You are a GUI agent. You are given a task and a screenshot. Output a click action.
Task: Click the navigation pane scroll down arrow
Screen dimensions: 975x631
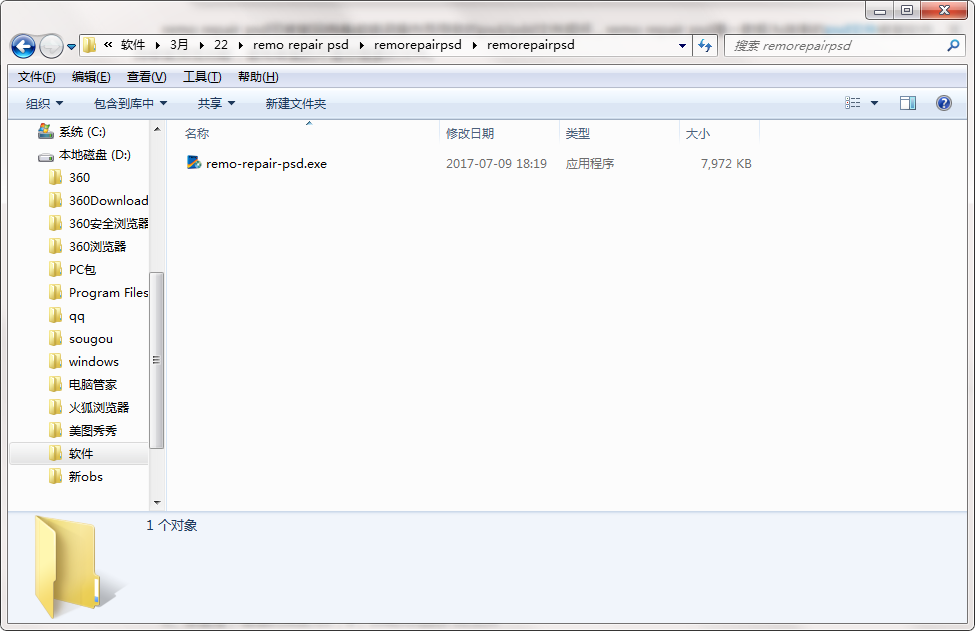pos(157,502)
